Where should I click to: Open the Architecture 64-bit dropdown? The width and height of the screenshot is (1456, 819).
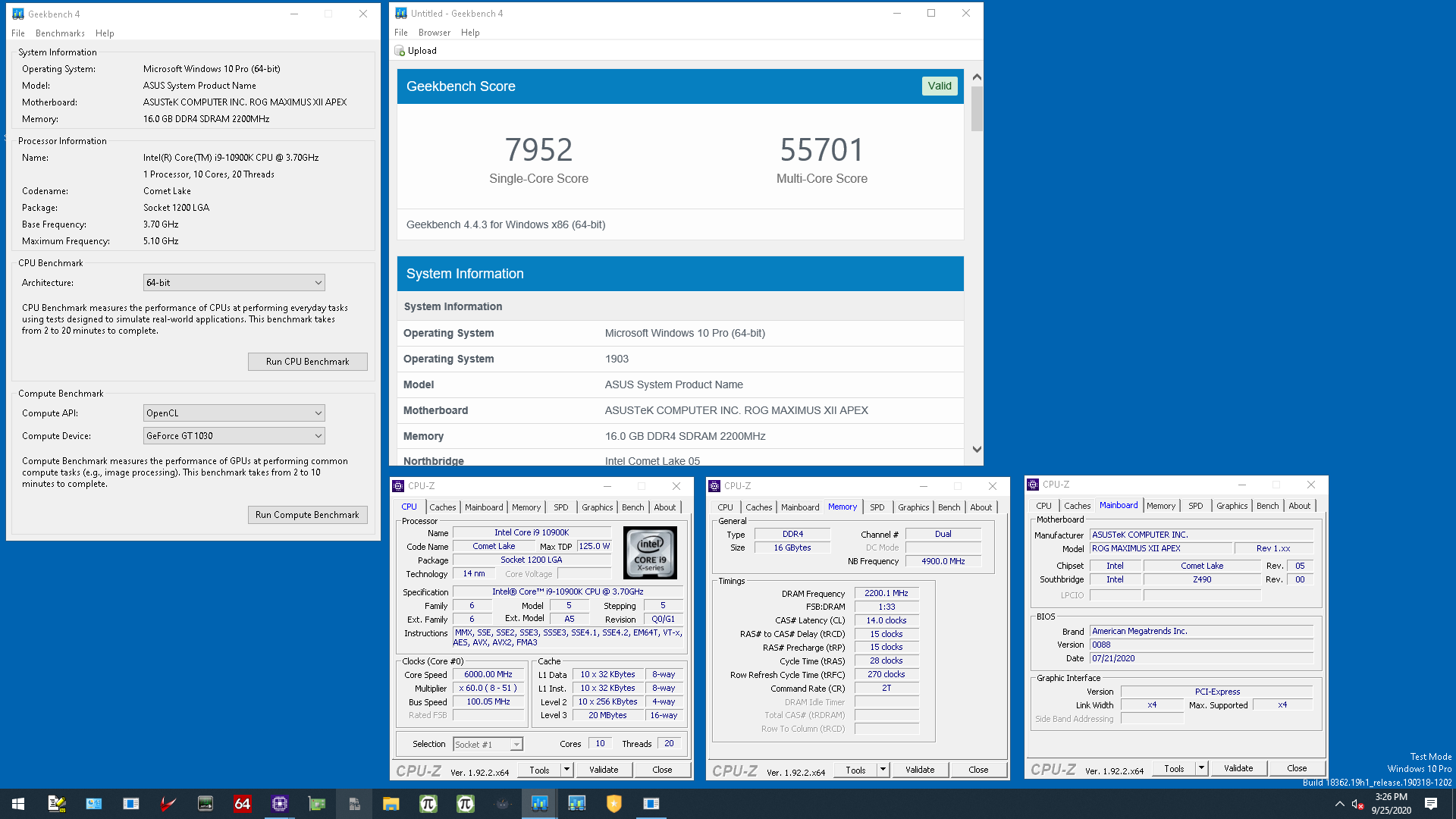tap(234, 283)
